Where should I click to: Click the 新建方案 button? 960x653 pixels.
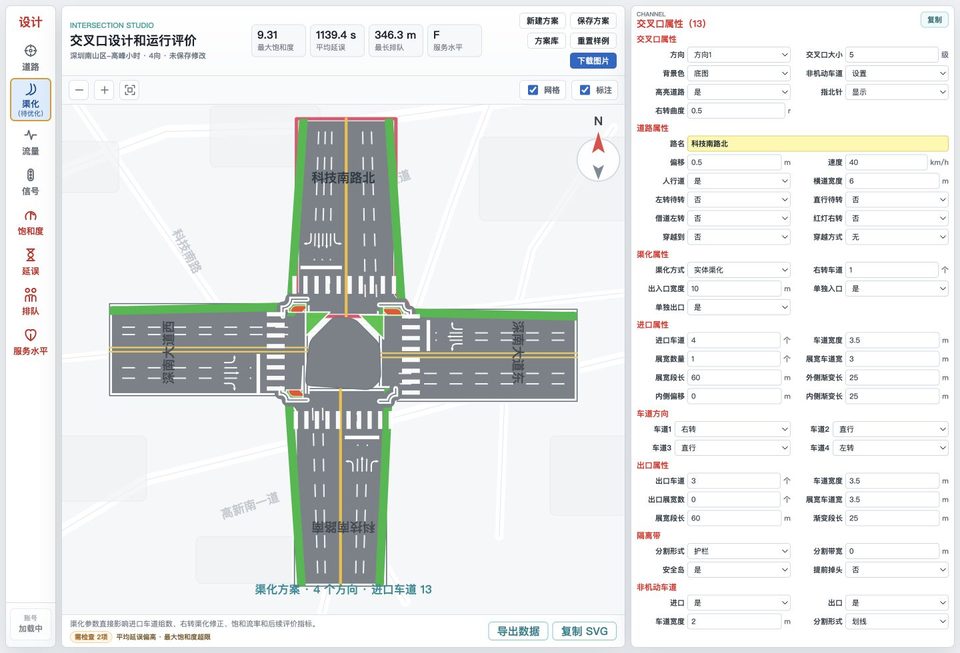(542, 21)
